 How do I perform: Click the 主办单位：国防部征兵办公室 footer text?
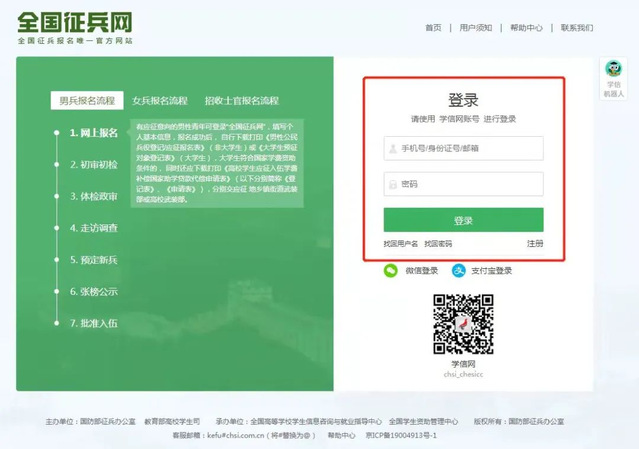[90, 421]
